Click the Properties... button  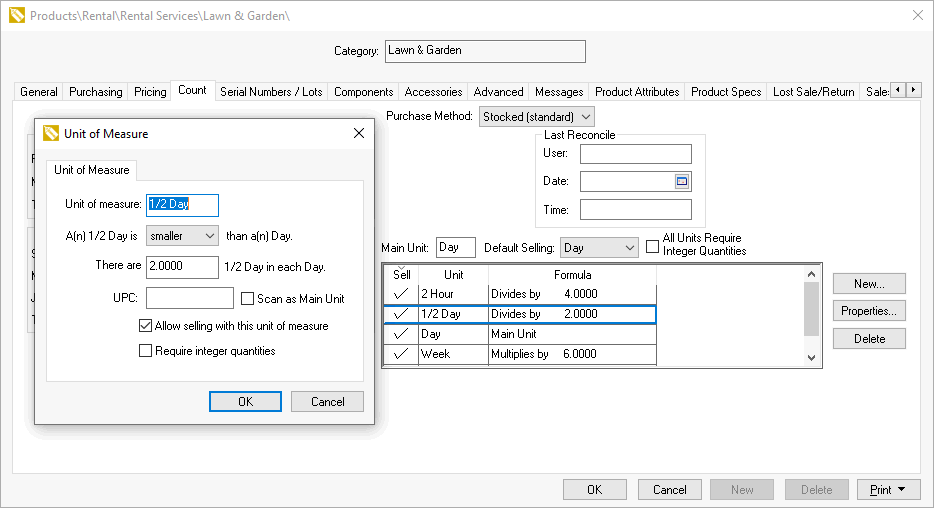[x=868, y=311]
